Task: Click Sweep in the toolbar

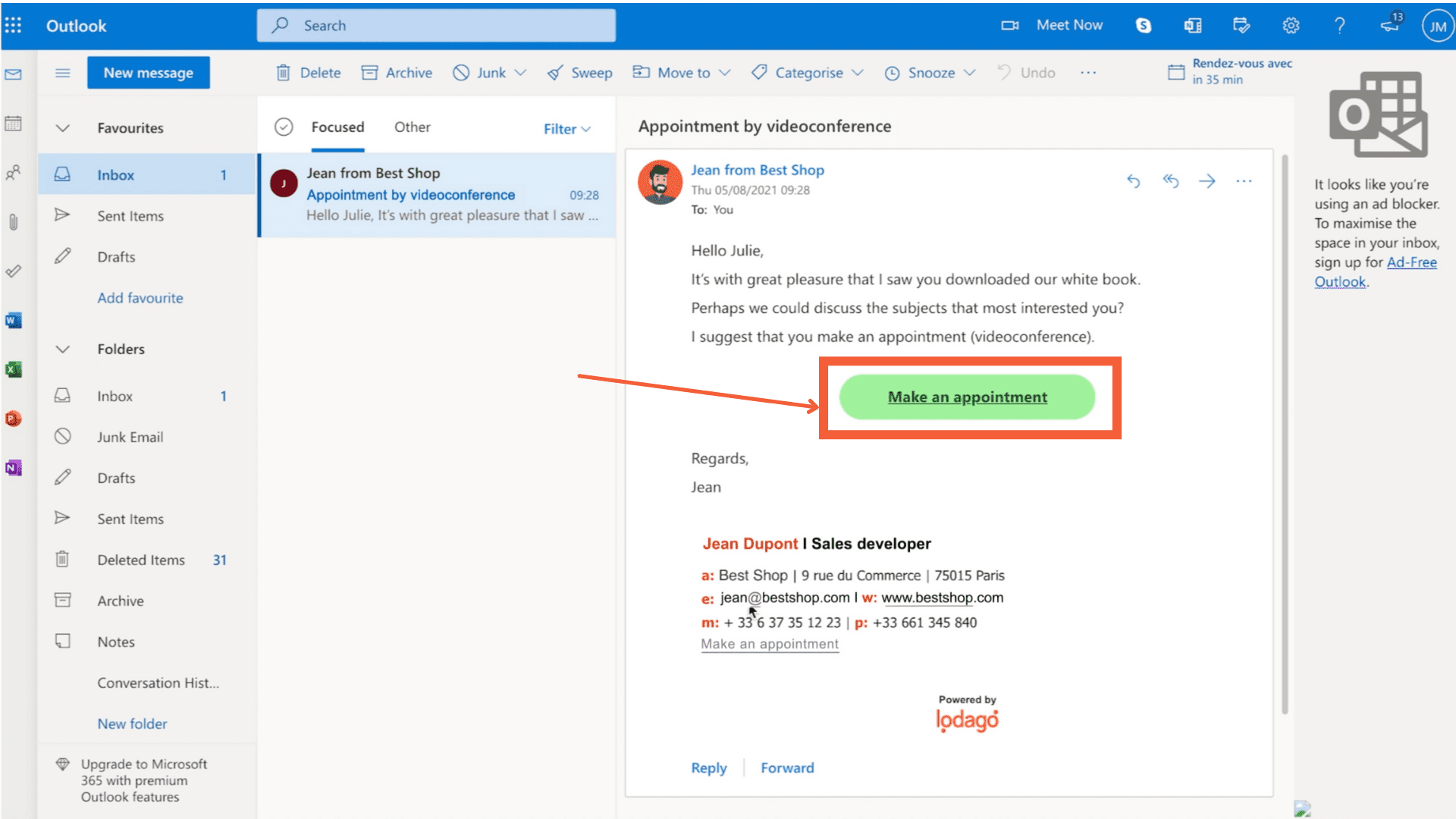Action: click(x=579, y=73)
